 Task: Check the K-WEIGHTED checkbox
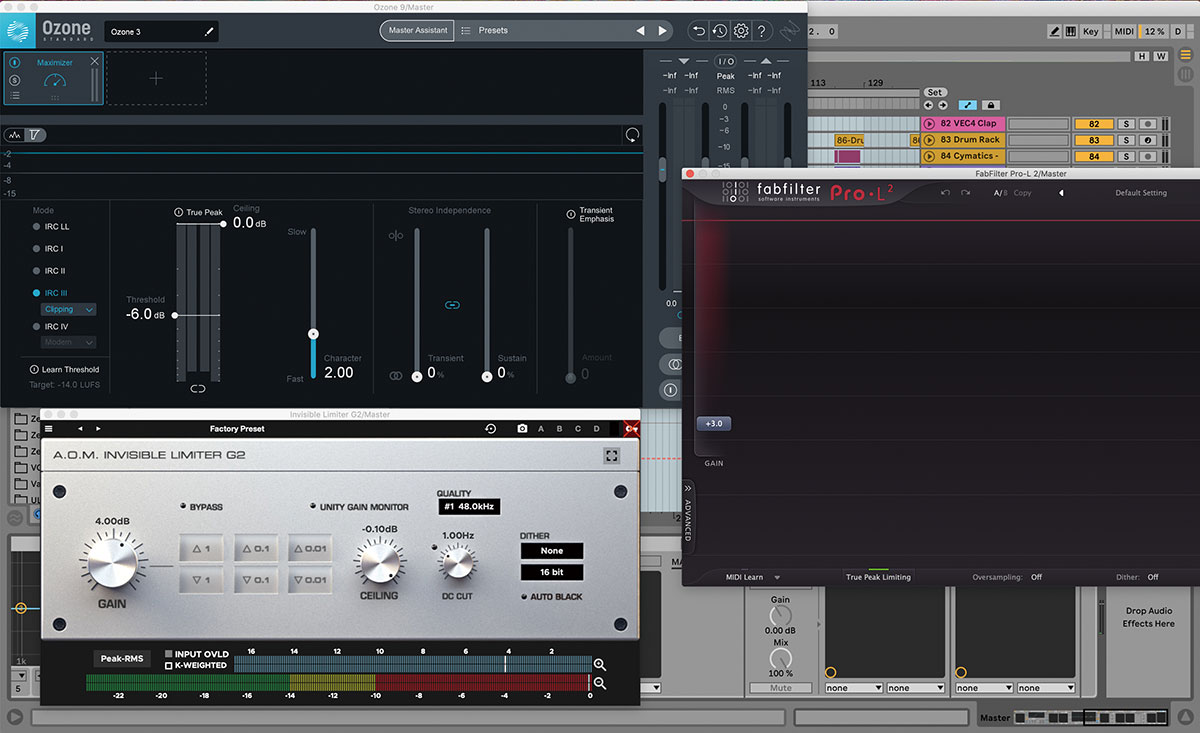168,666
